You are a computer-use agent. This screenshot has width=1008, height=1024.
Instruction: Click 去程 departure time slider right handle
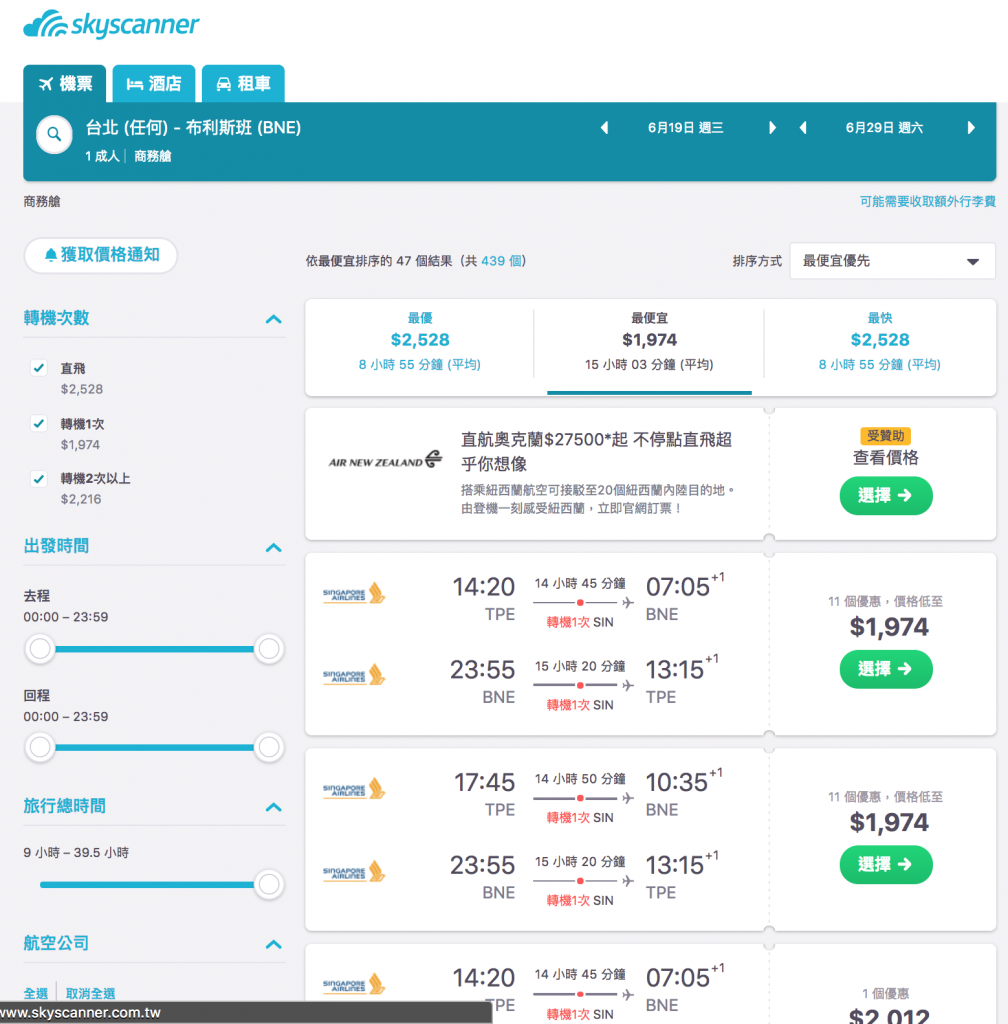pyautogui.click(x=269, y=649)
